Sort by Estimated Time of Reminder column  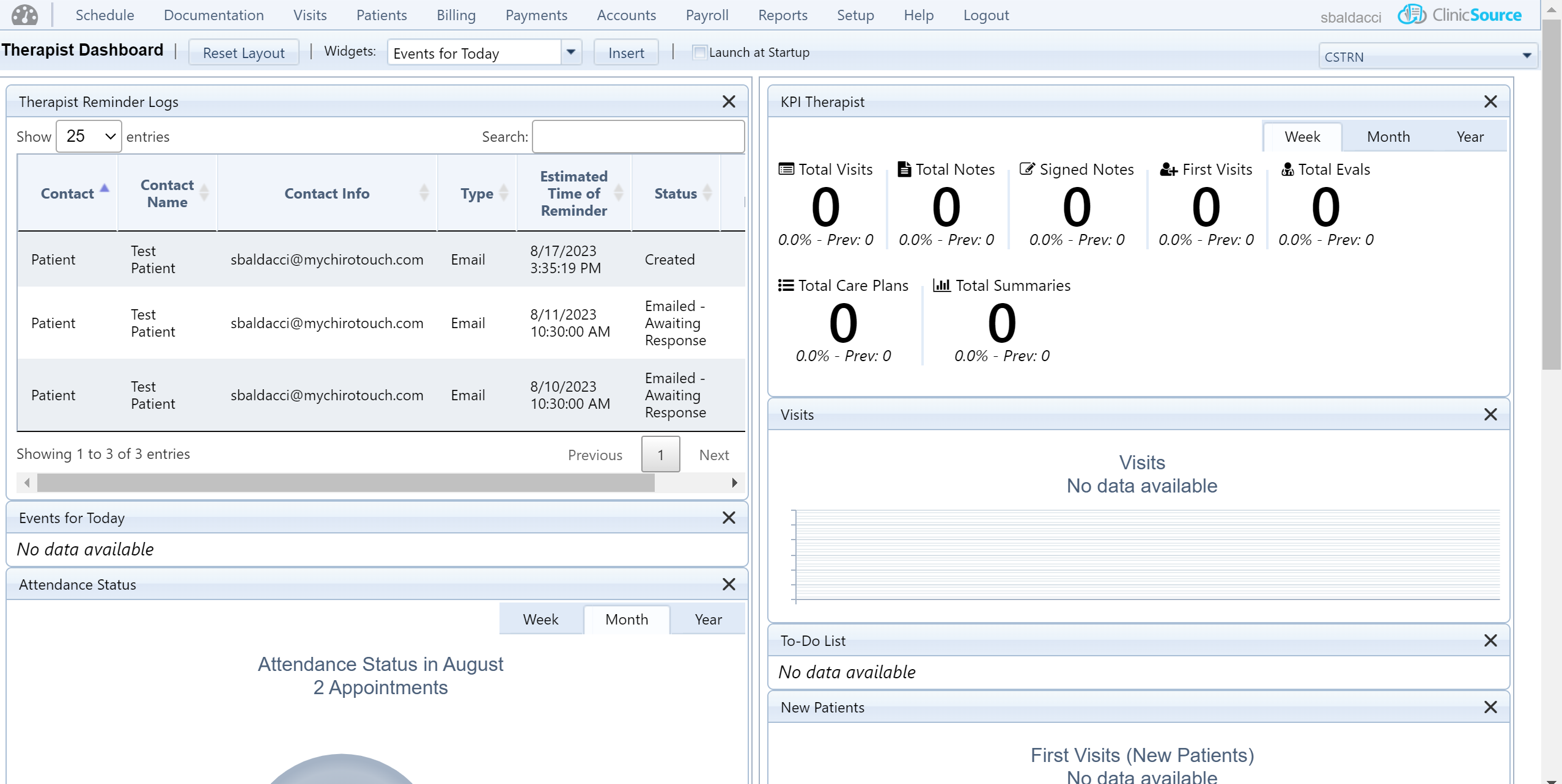pos(573,193)
